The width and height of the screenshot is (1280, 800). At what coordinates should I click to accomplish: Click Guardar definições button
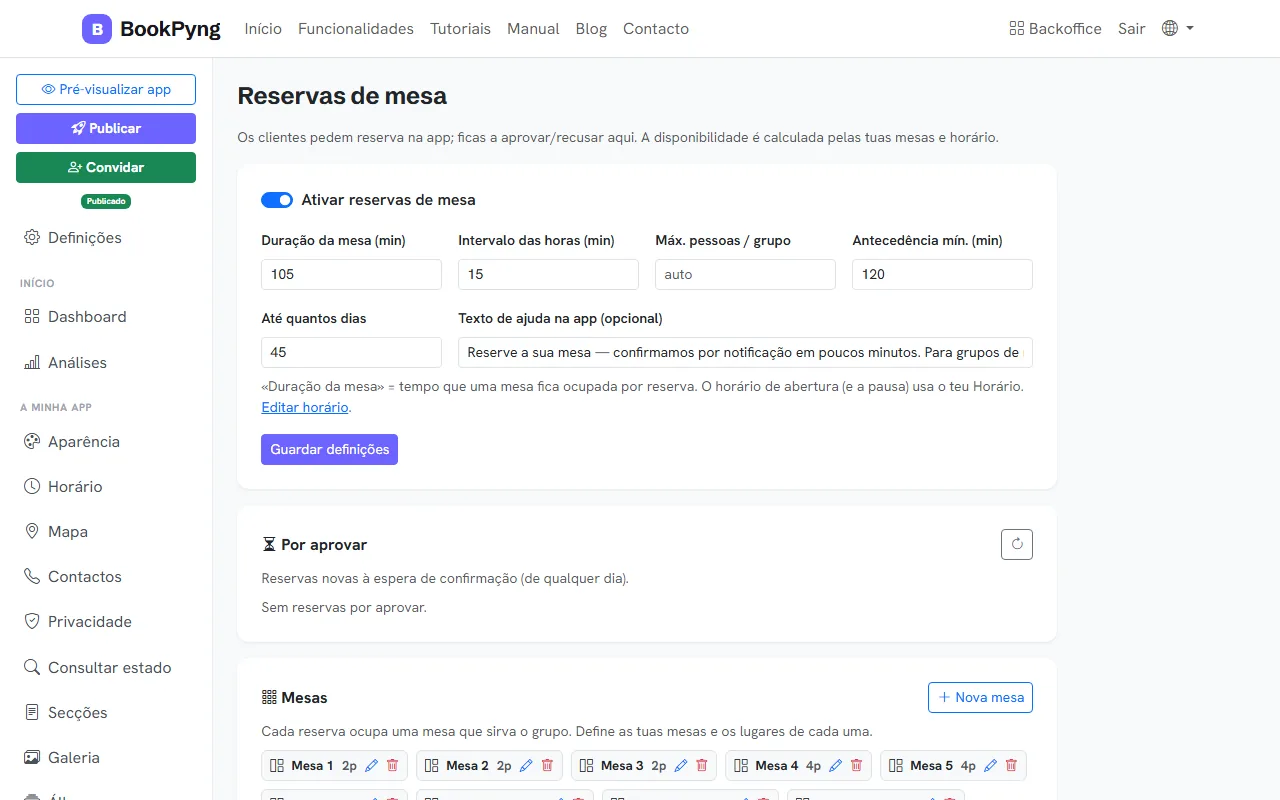[329, 449]
